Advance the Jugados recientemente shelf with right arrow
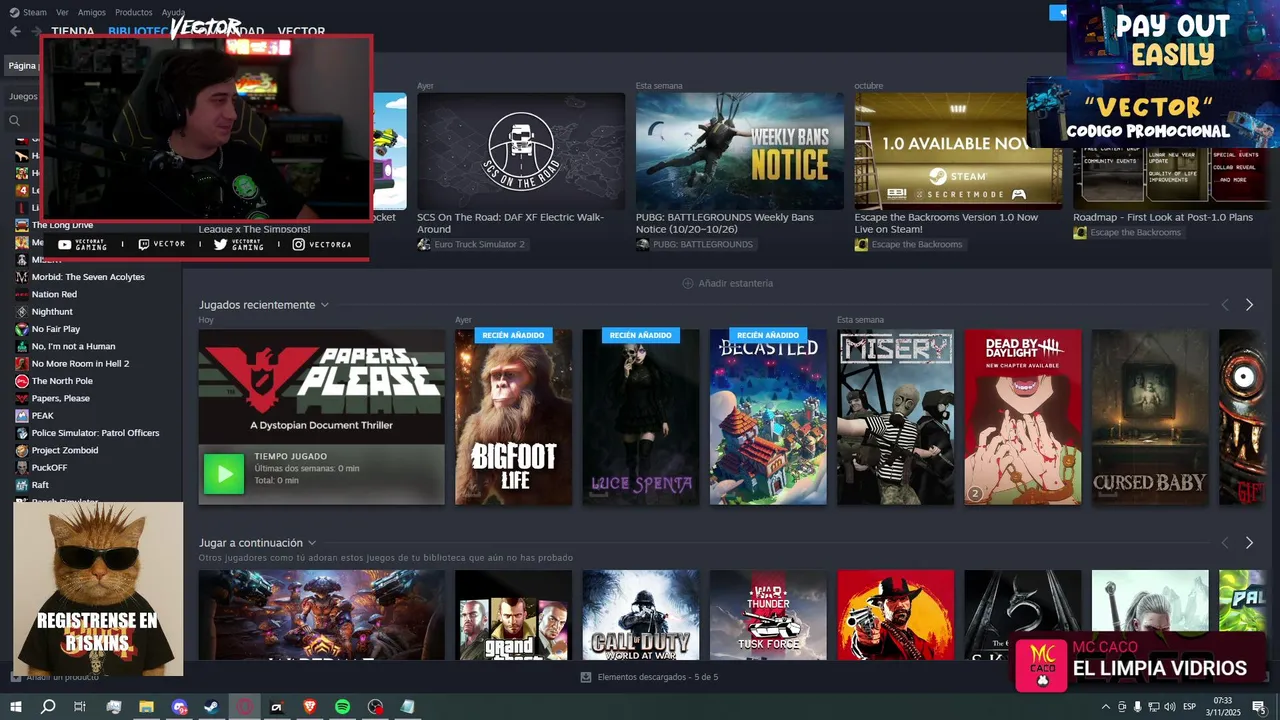Screen dimensions: 1280x720 point(1249,305)
